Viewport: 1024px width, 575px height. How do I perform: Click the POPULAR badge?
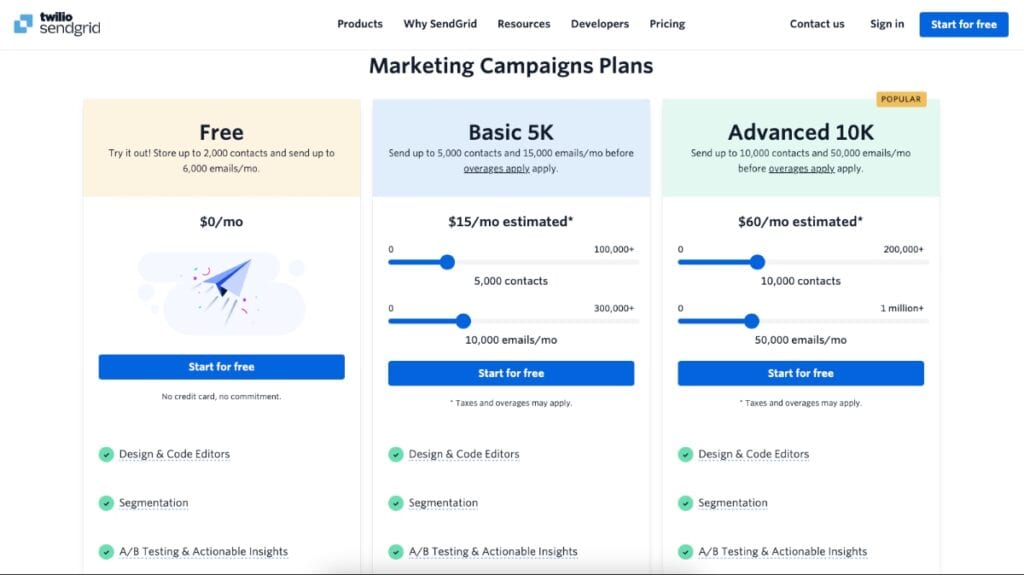pos(901,99)
